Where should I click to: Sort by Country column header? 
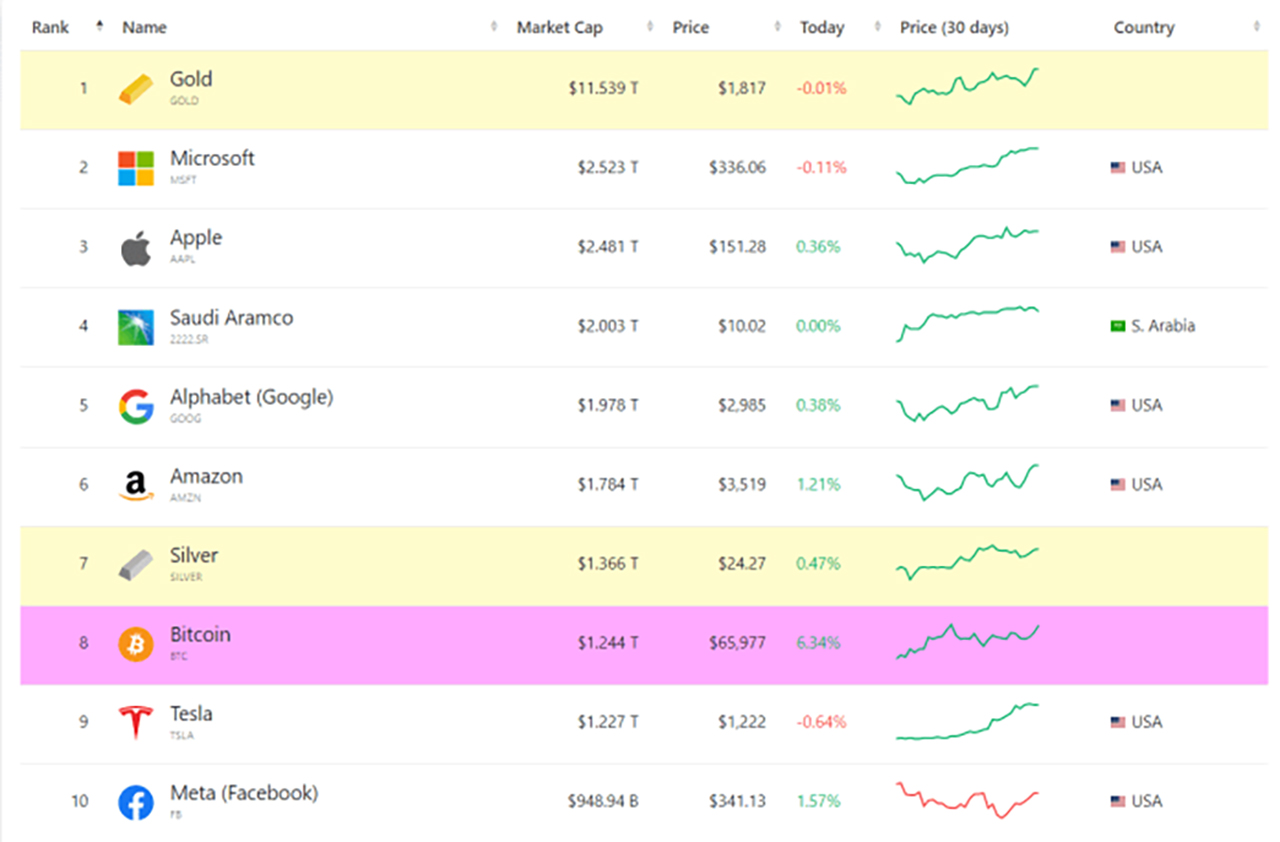[x=1144, y=27]
